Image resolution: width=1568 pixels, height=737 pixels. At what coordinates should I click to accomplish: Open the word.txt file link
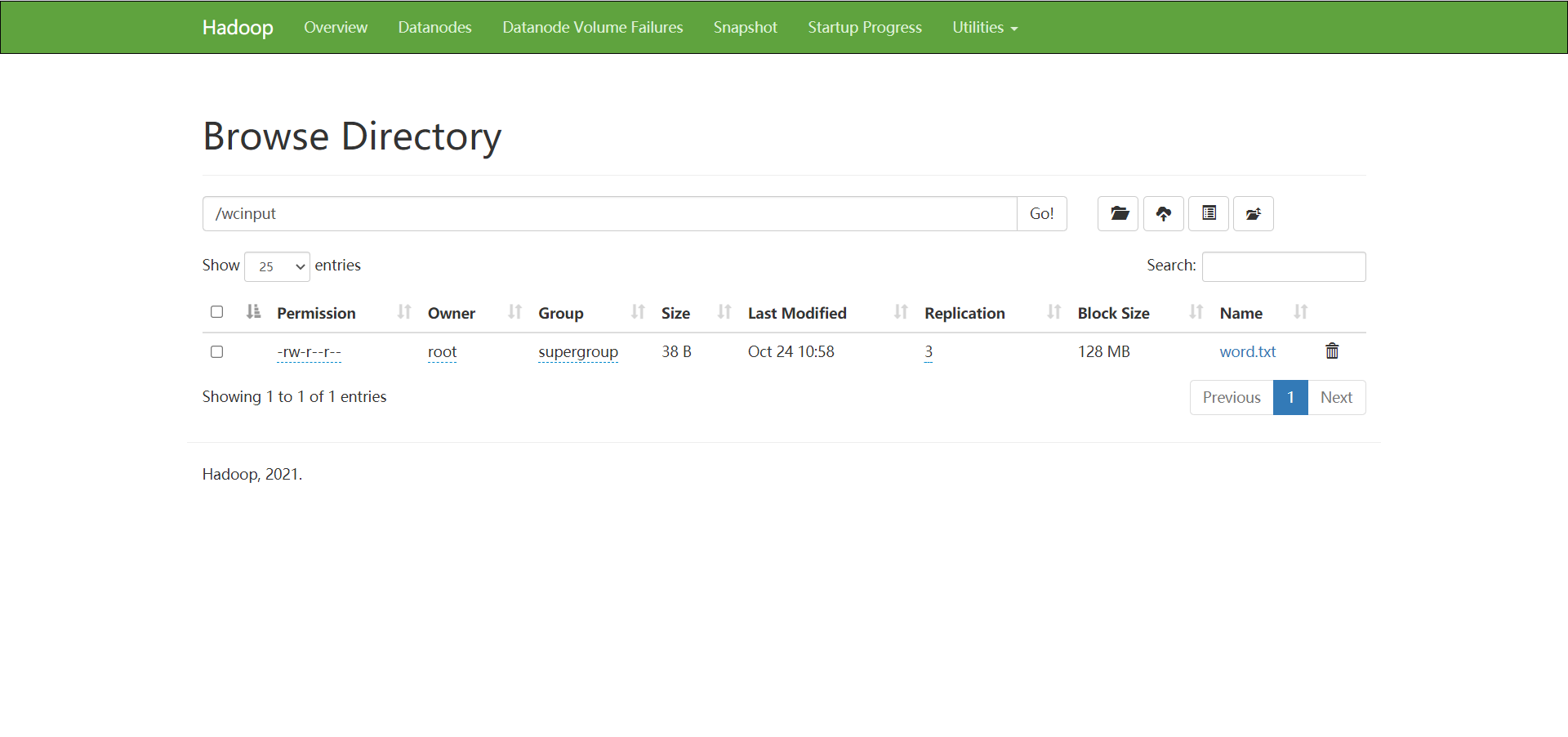(1248, 351)
